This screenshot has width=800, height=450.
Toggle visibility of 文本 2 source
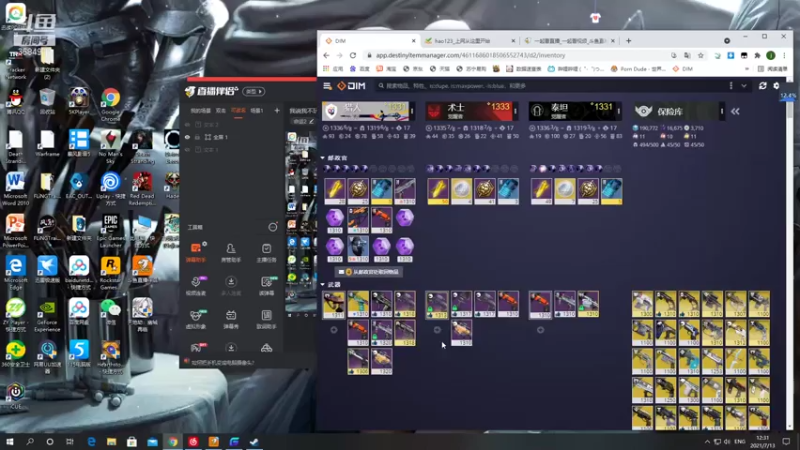click(187, 125)
